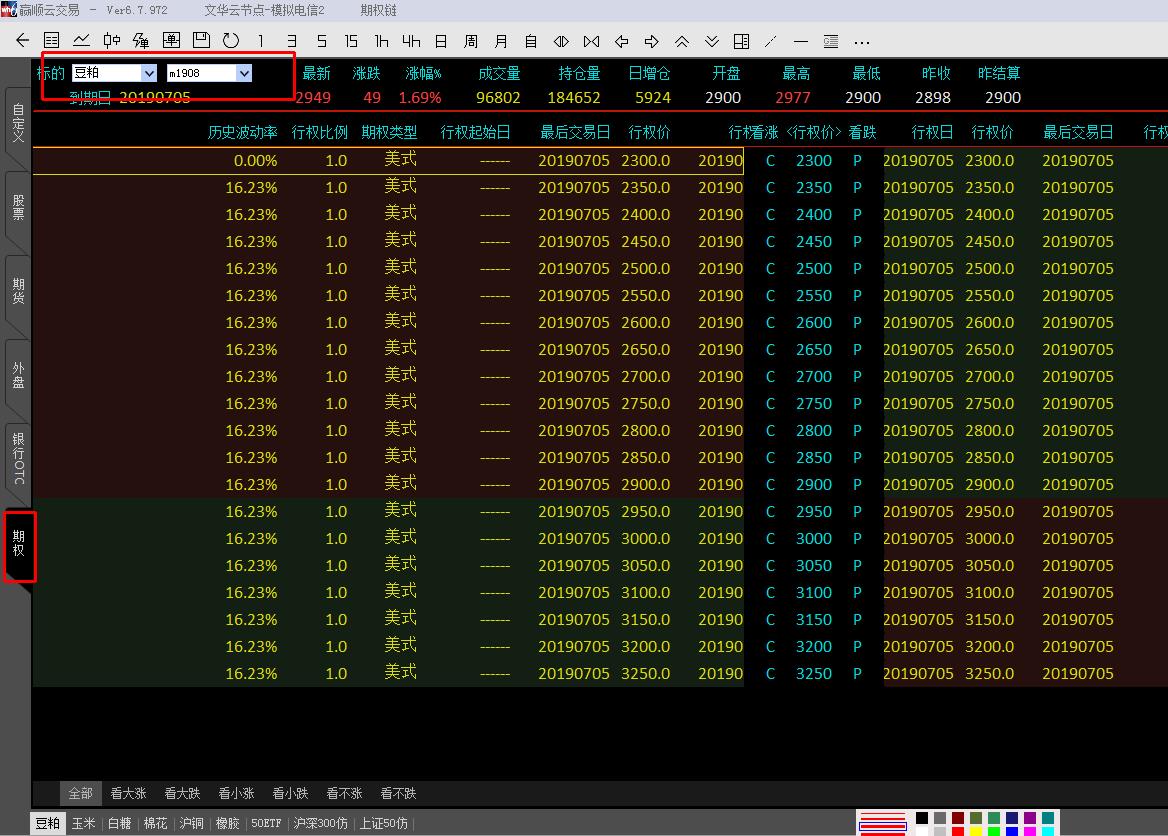Filter options by 看大涨
Image resolution: width=1168 pixels, height=836 pixels.
(x=128, y=793)
